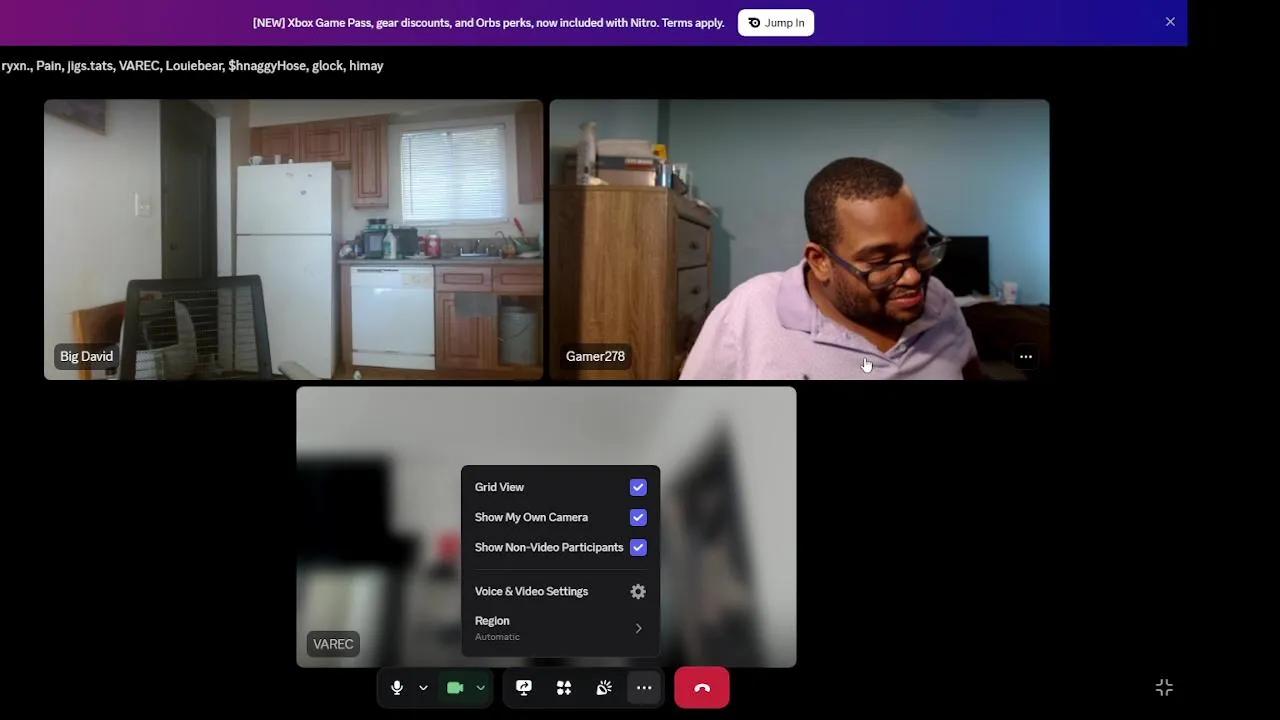
Task: Open the soundboard
Action: pyautogui.click(x=604, y=688)
